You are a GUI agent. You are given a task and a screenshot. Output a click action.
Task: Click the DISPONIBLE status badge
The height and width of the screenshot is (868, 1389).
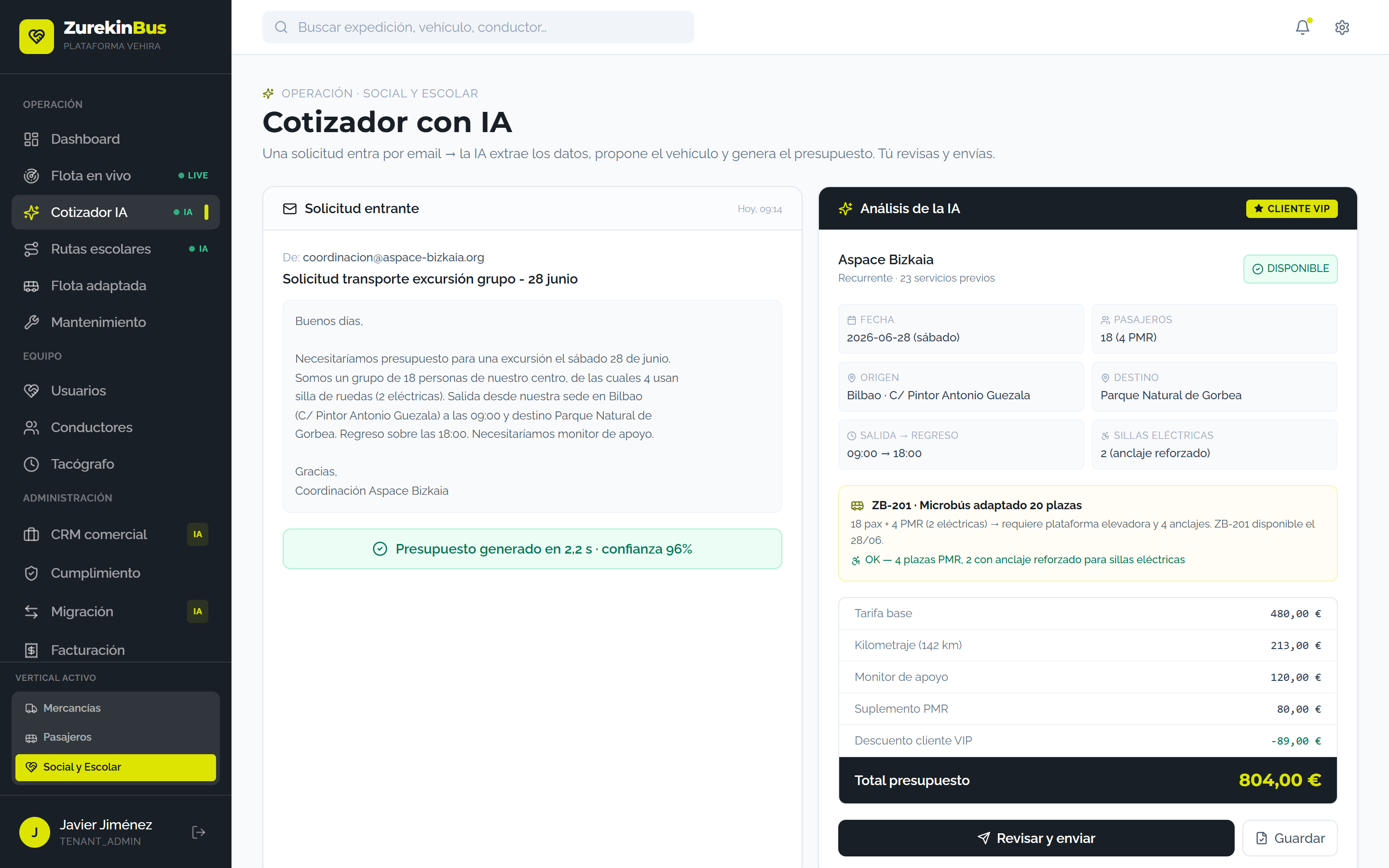point(1290,269)
